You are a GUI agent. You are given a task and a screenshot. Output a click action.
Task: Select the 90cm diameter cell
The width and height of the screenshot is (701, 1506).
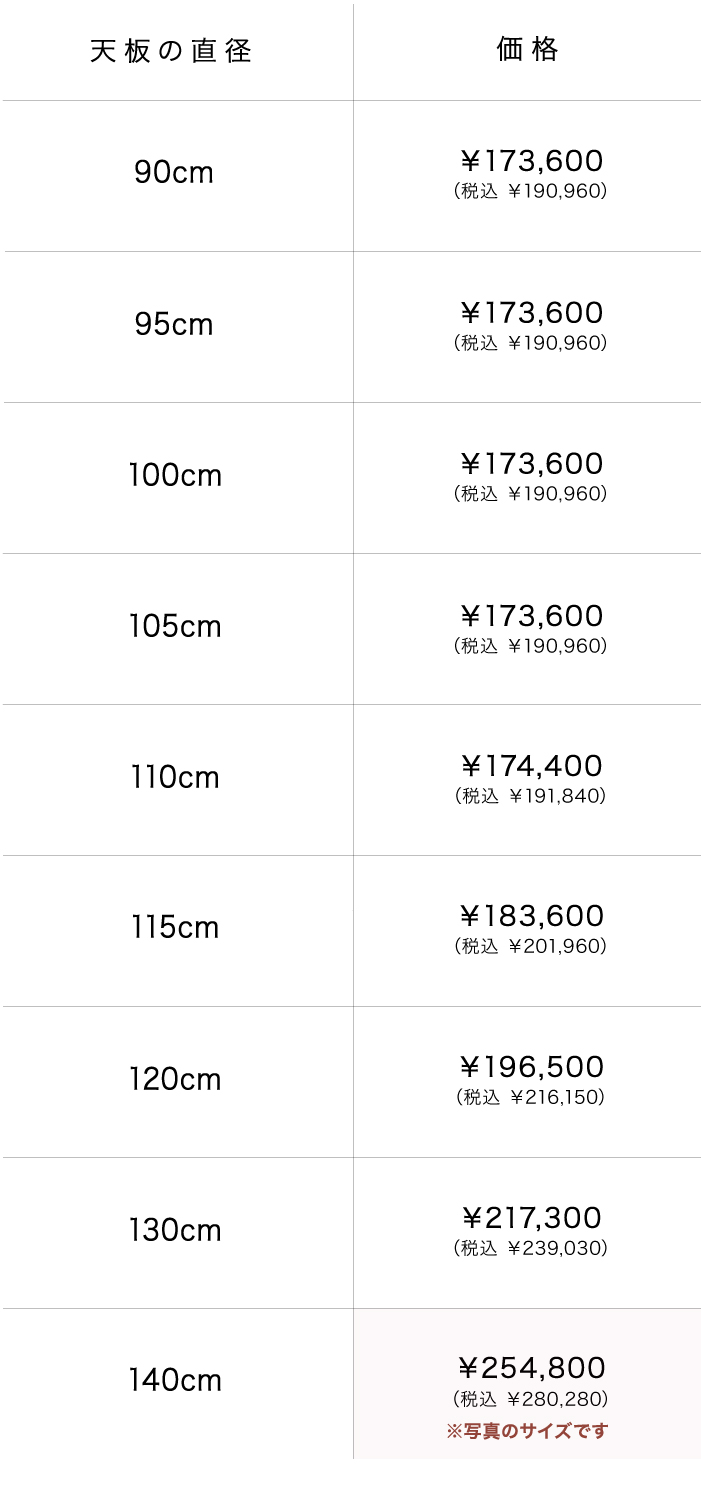pyautogui.click(x=174, y=173)
